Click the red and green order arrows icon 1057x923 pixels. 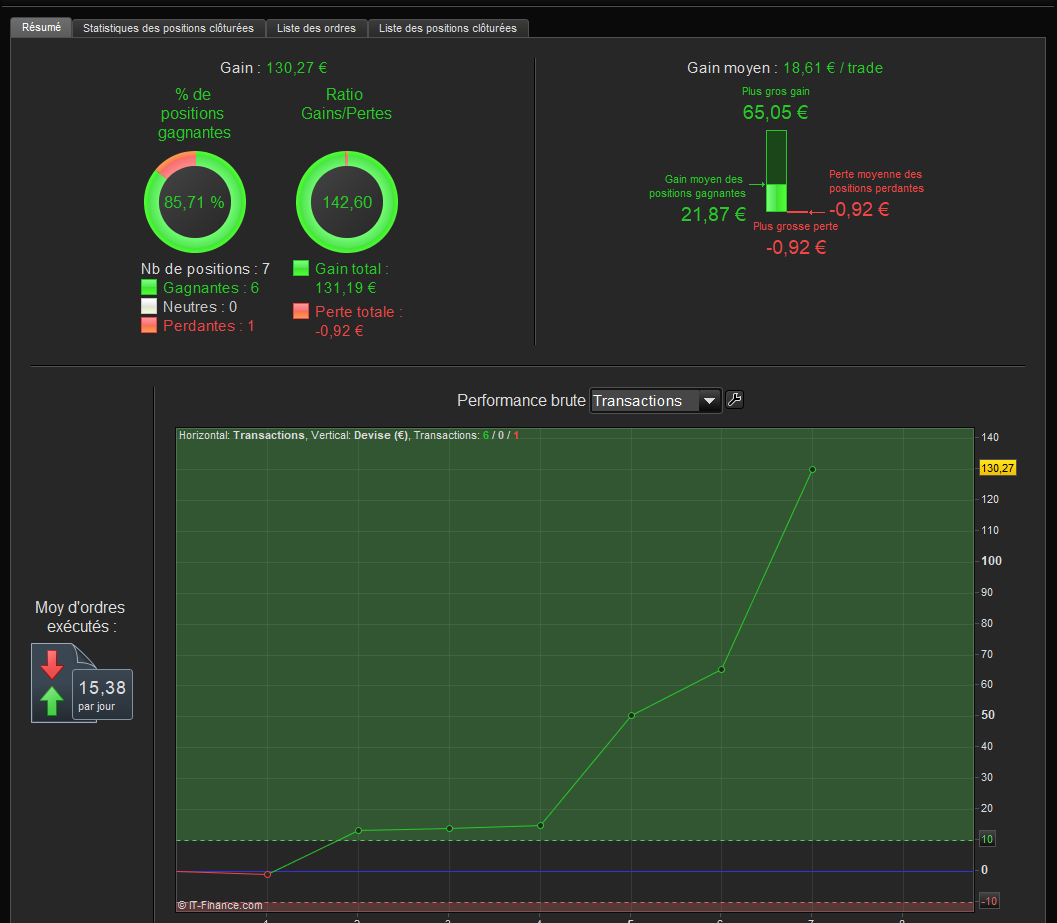pos(52,683)
